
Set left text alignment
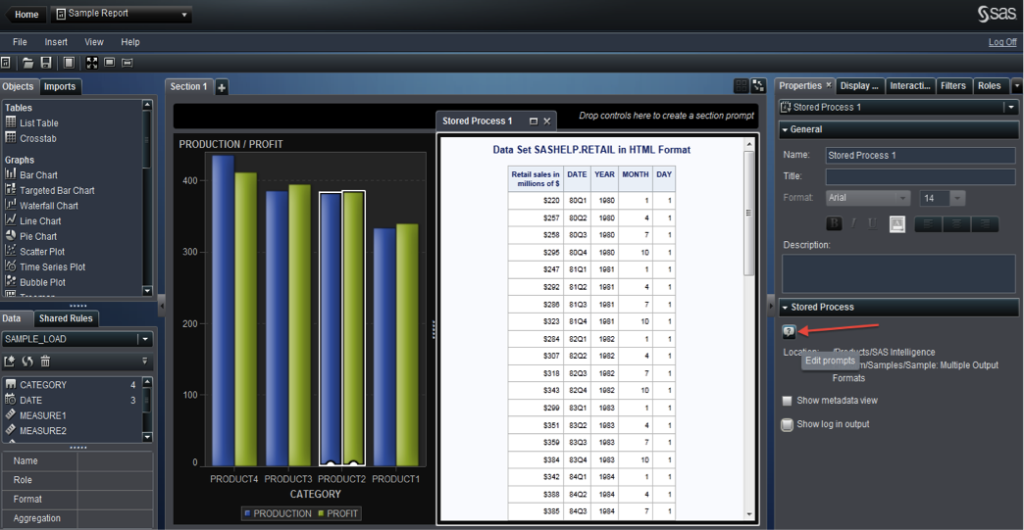point(928,224)
